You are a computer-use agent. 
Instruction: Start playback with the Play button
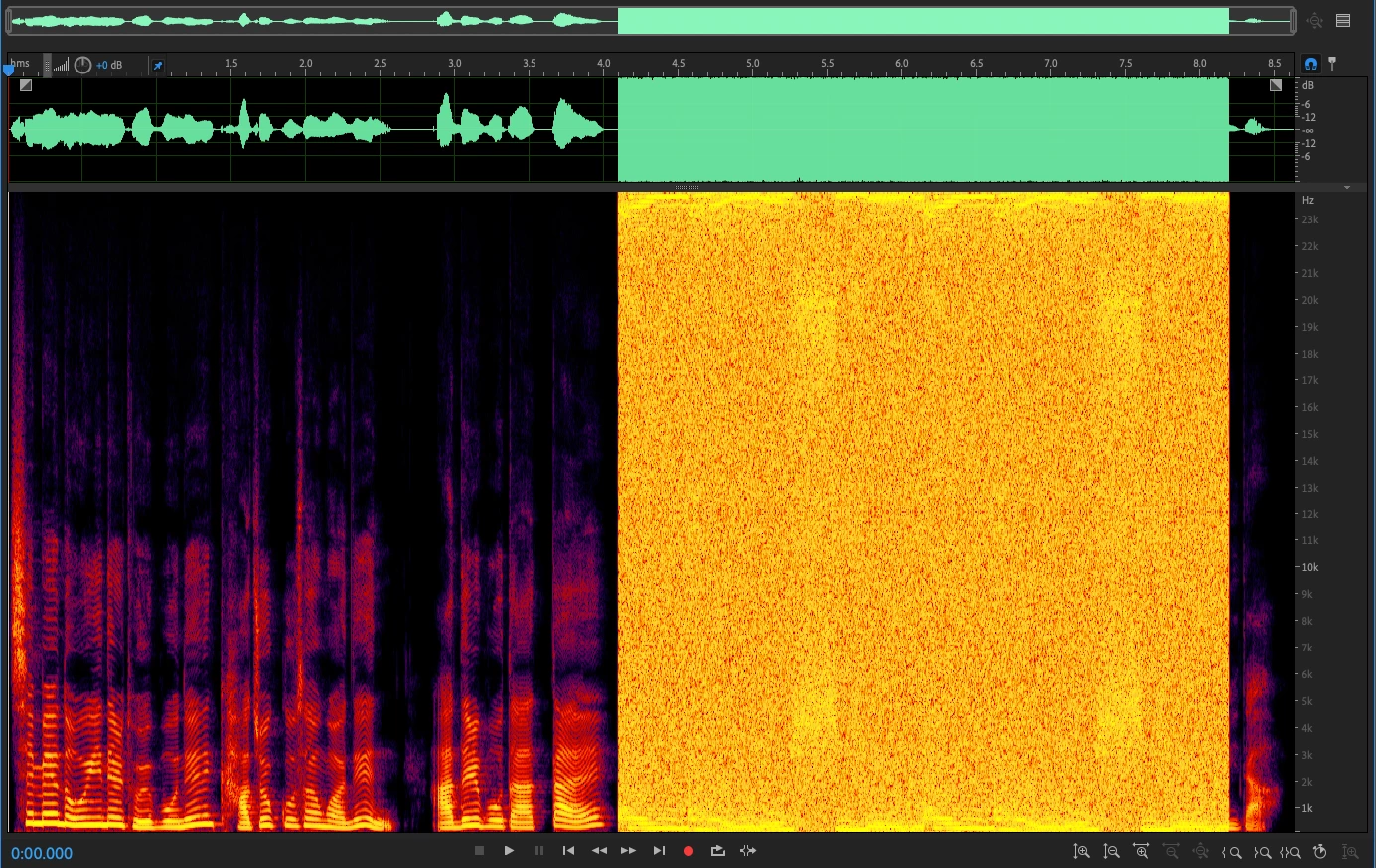coord(509,851)
